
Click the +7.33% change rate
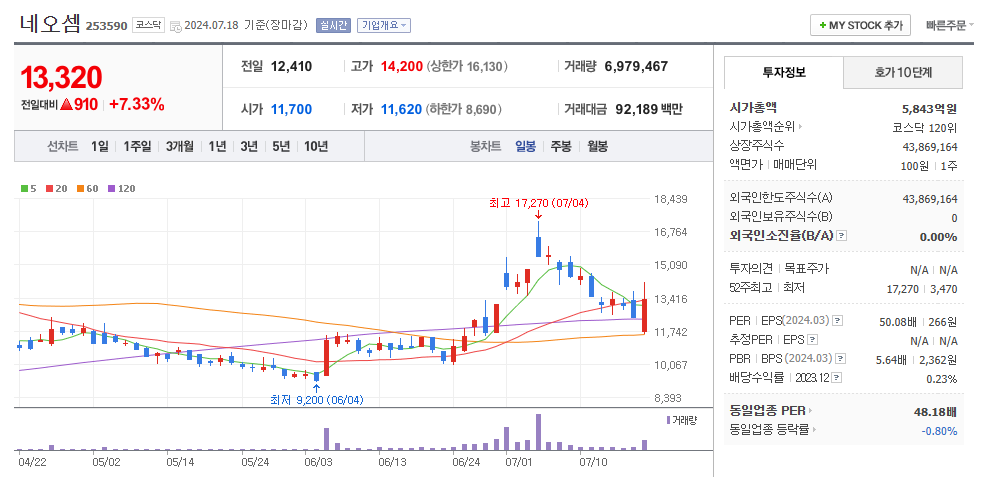(137, 105)
